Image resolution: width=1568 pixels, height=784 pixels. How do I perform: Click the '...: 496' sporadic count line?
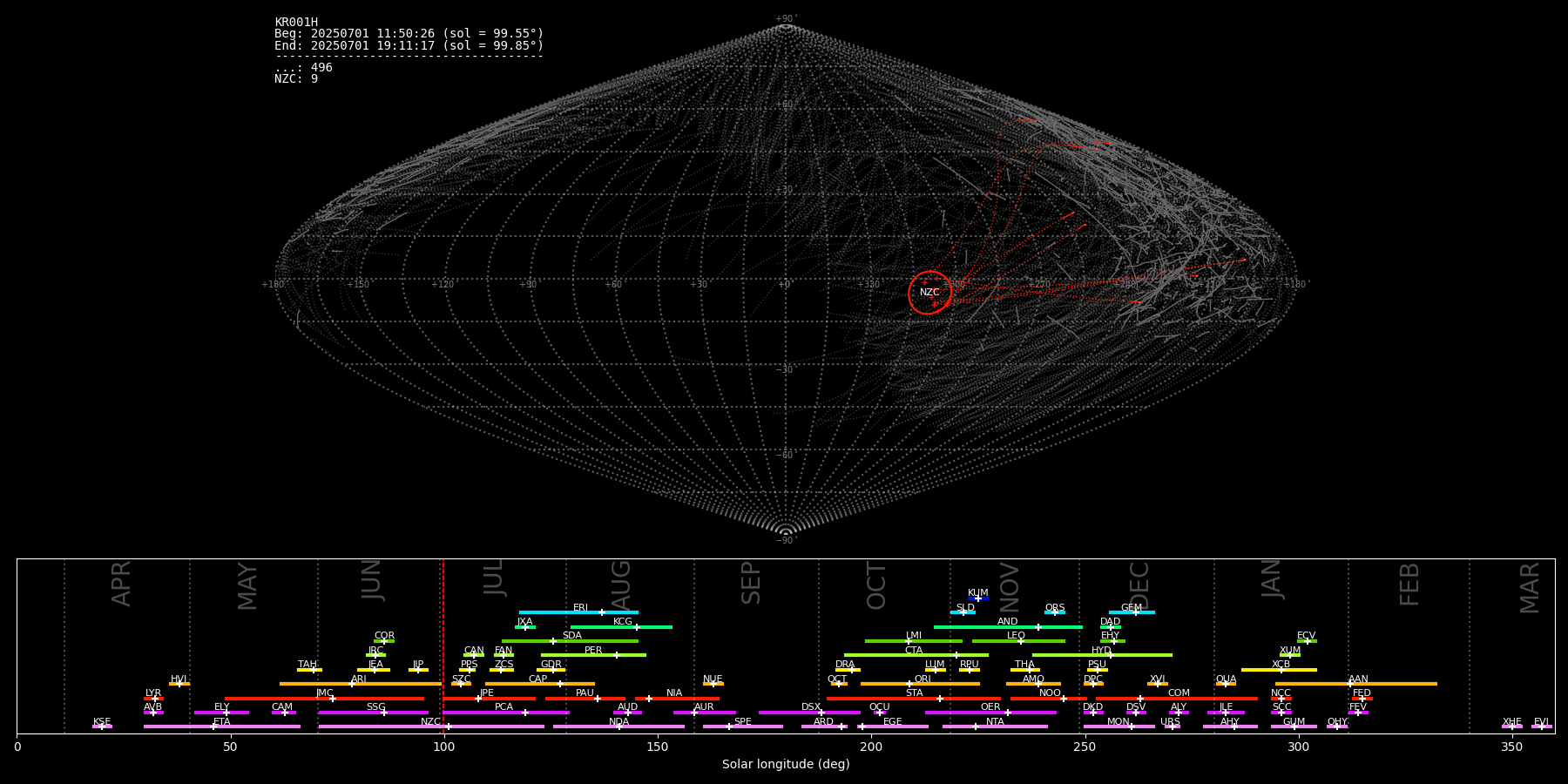303,68
